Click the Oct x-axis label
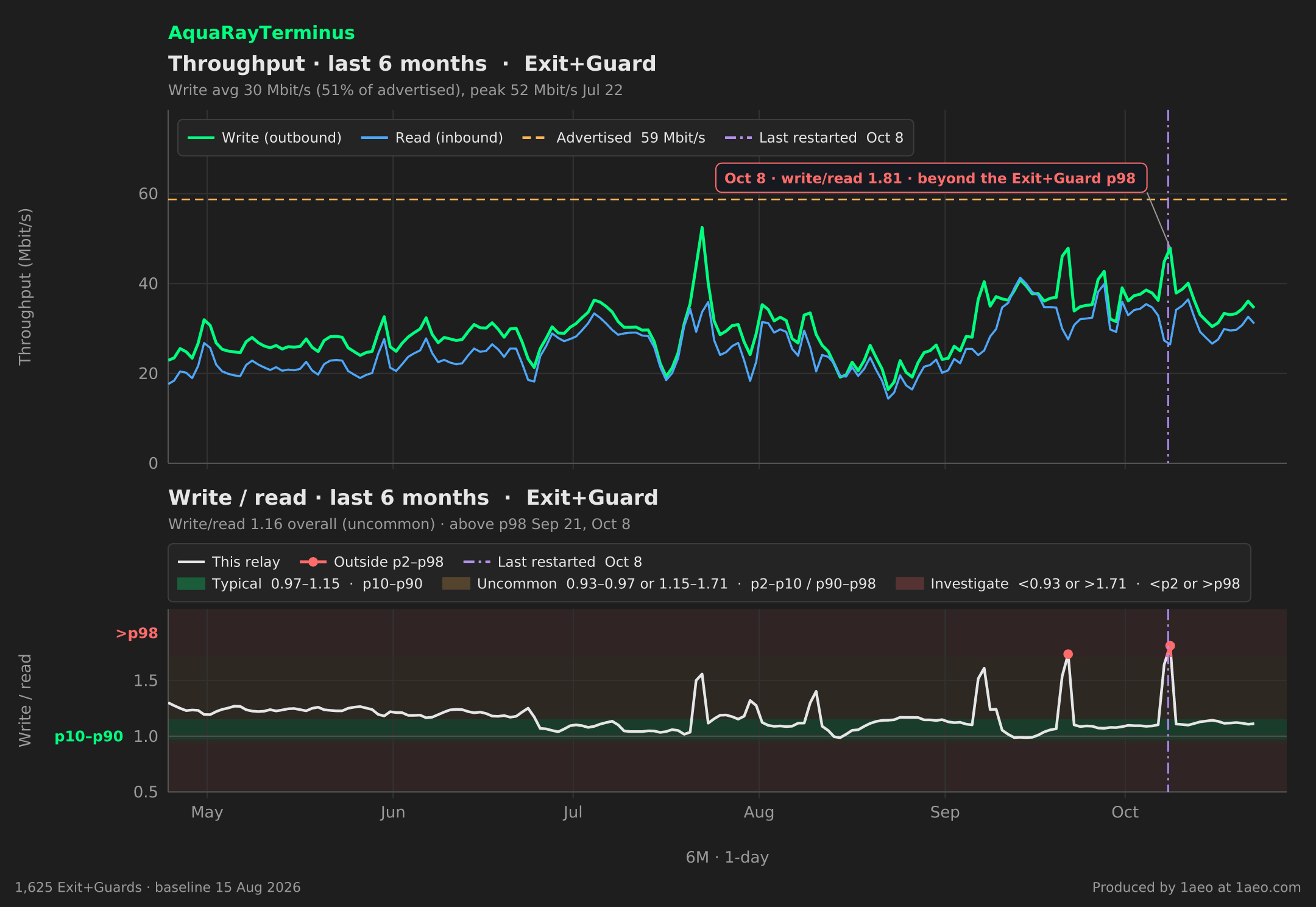Viewport: 1316px width, 907px height. 1125,813
